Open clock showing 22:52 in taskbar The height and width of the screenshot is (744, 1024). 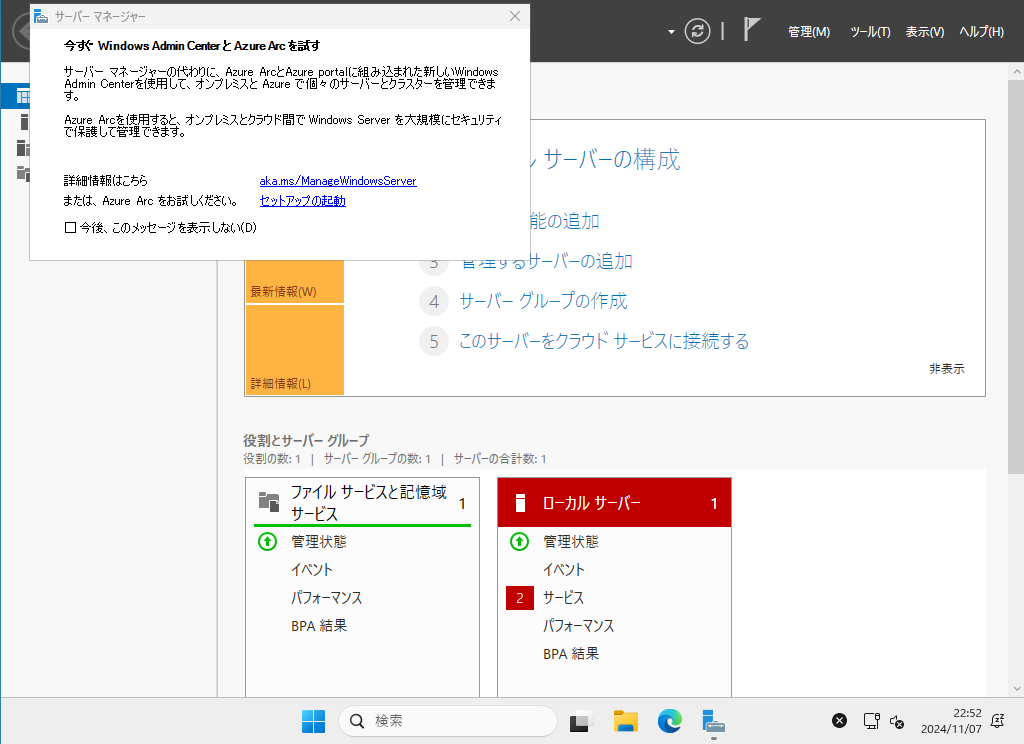(x=951, y=720)
